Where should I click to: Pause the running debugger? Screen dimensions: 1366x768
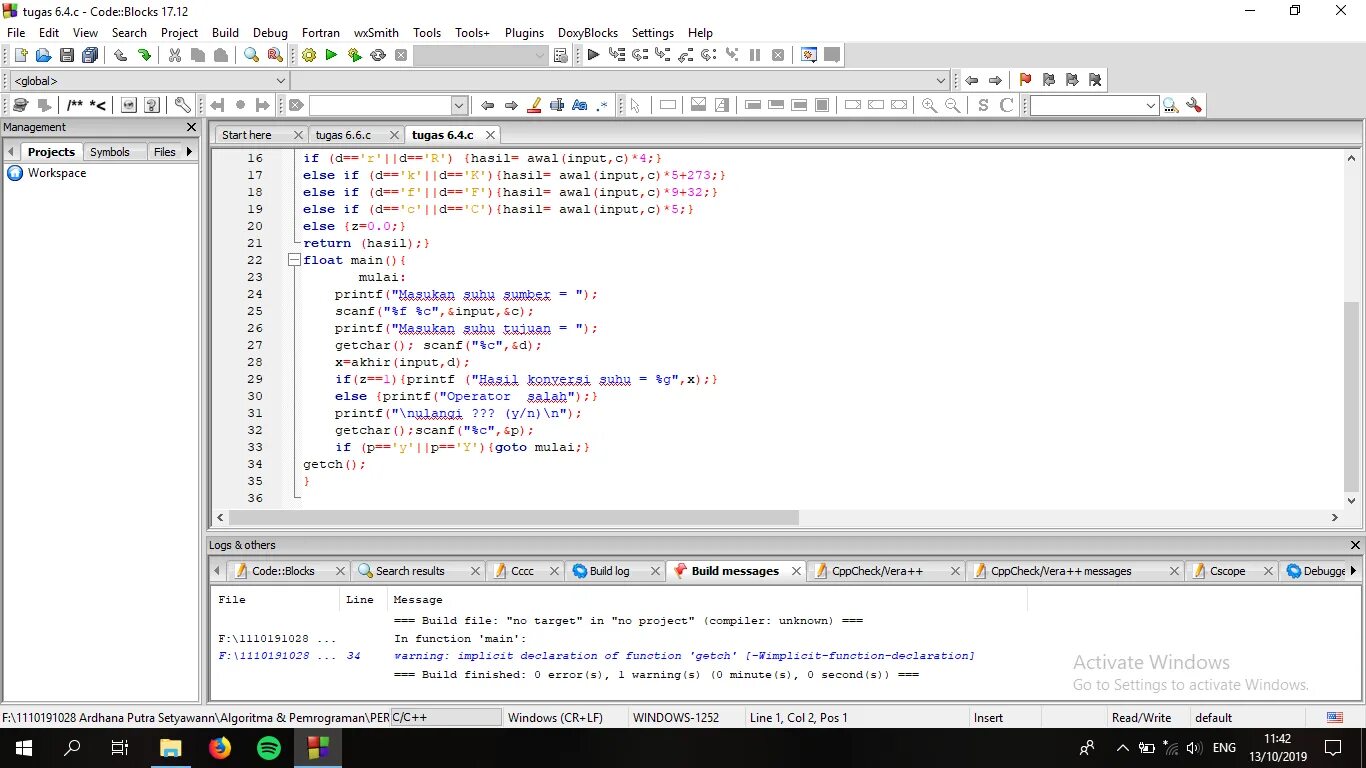pyautogui.click(x=755, y=55)
